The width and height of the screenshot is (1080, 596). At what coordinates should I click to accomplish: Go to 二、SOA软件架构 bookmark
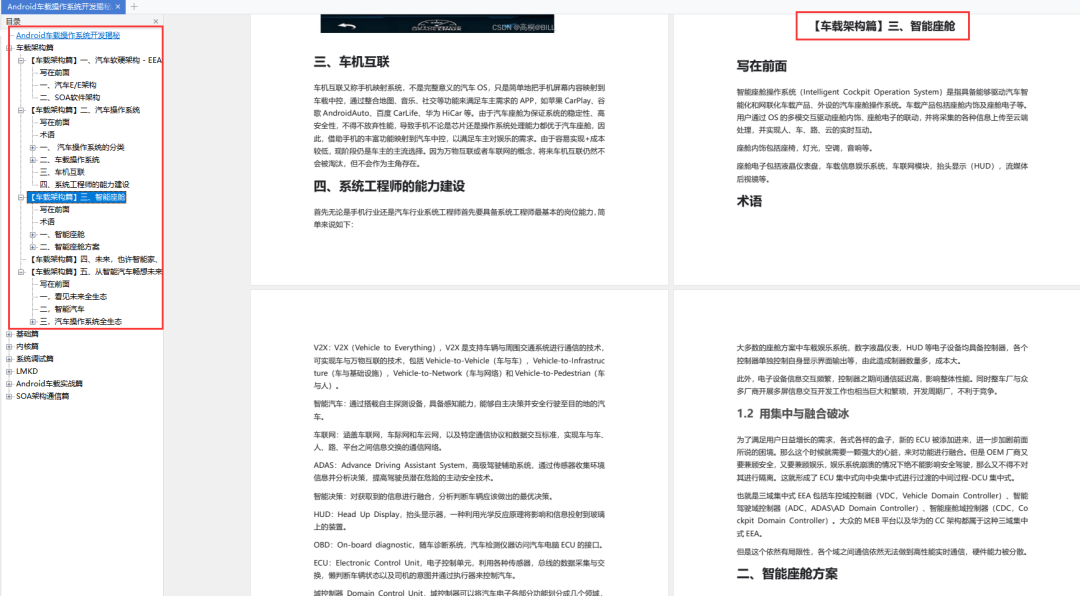[x=70, y=97]
